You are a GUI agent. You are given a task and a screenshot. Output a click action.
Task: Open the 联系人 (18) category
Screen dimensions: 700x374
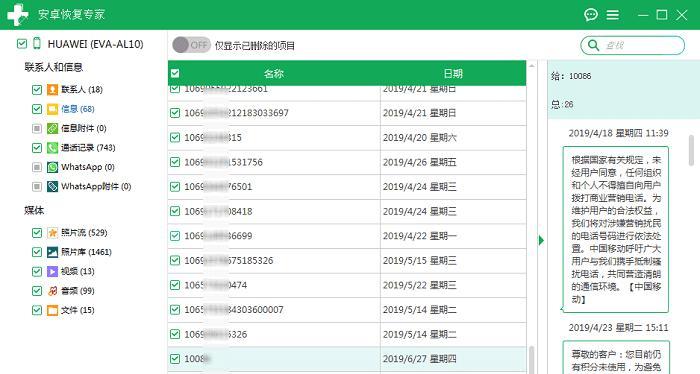coord(82,90)
